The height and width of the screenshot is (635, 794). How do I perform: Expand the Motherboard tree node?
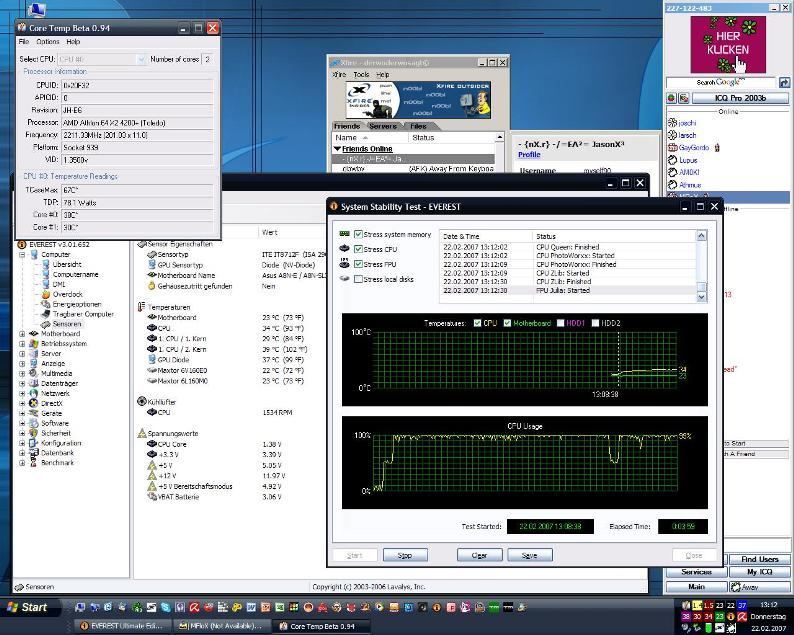tap(22, 334)
